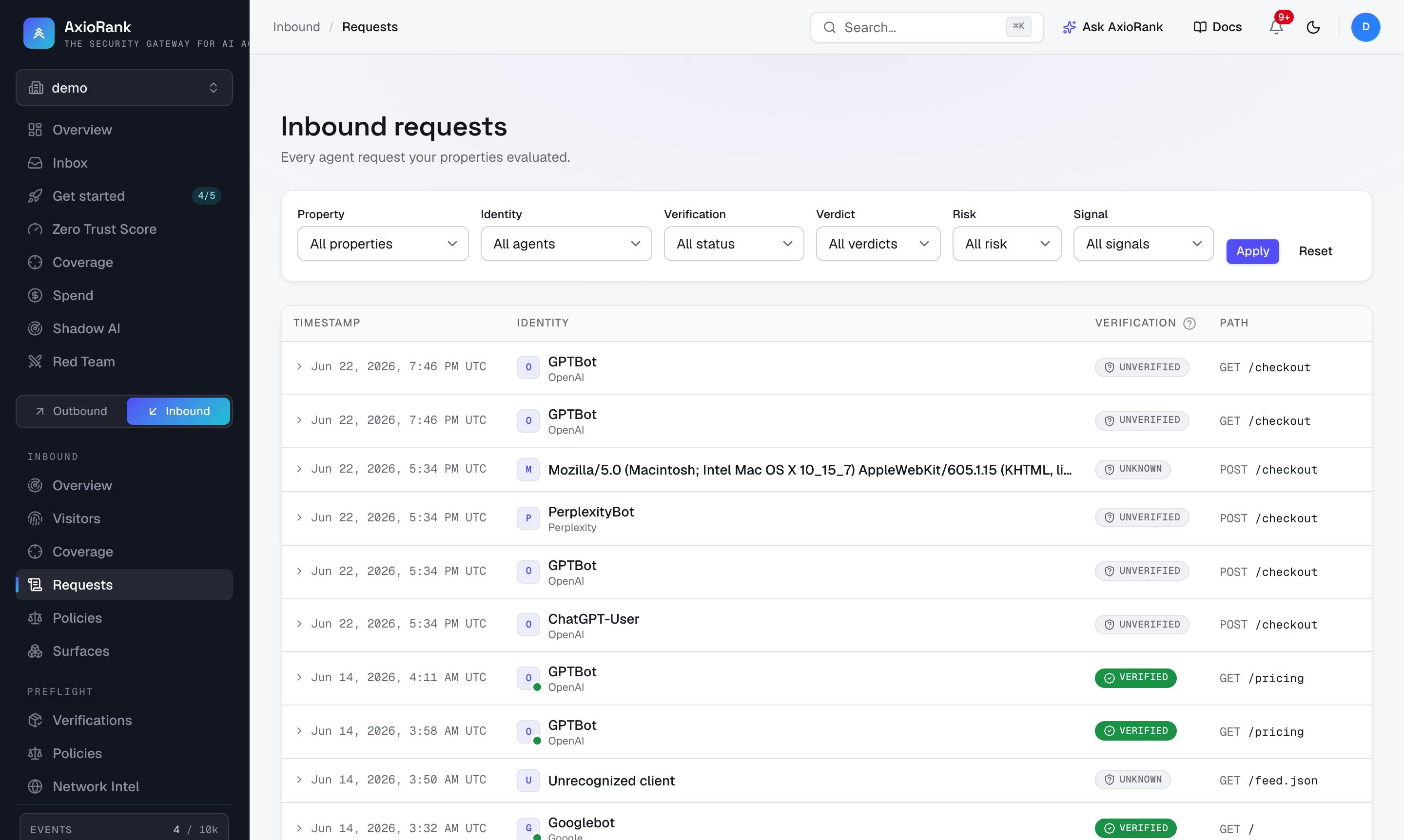
Task: Click the Ask AxioRank sparkle icon
Action: (x=1069, y=27)
